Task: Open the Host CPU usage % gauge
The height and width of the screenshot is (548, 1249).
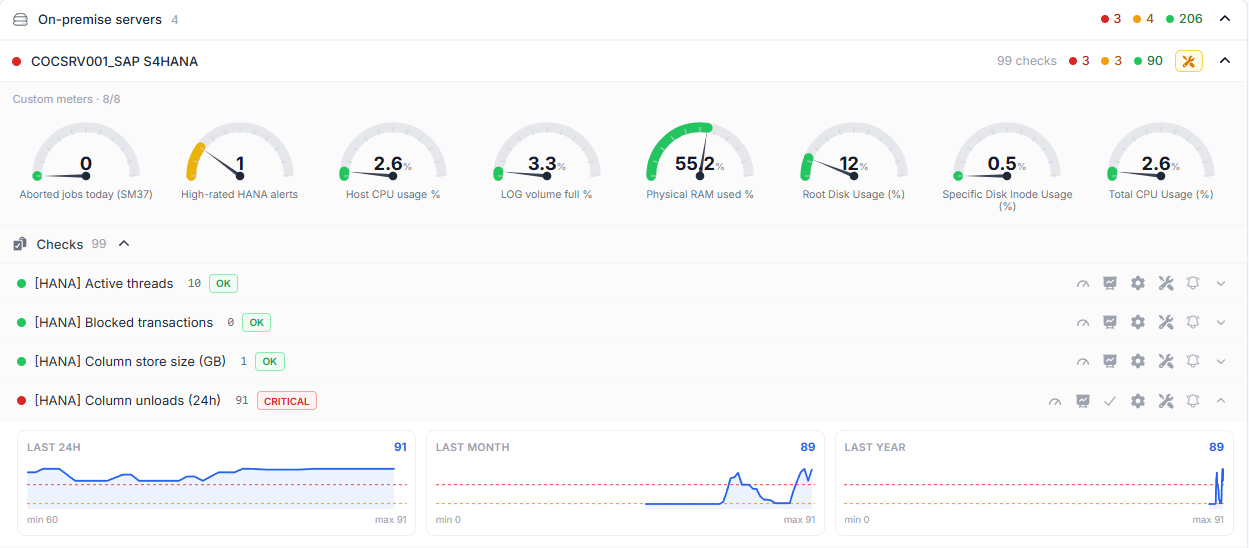Action: coord(393,161)
